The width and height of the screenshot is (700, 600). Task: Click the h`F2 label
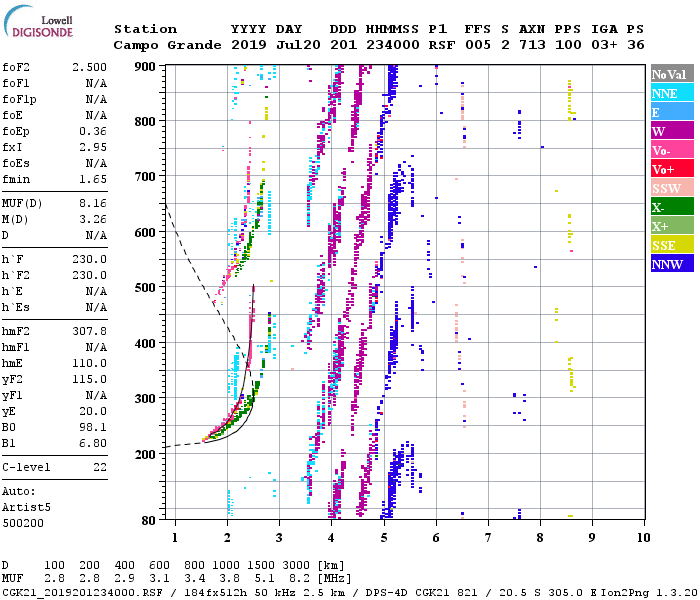click(16, 275)
